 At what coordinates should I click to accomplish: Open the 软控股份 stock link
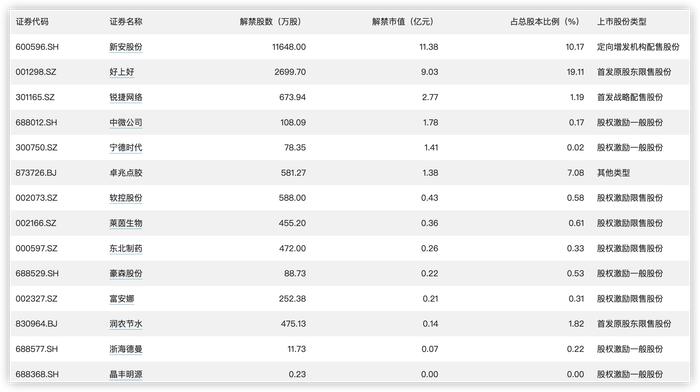[126, 198]
